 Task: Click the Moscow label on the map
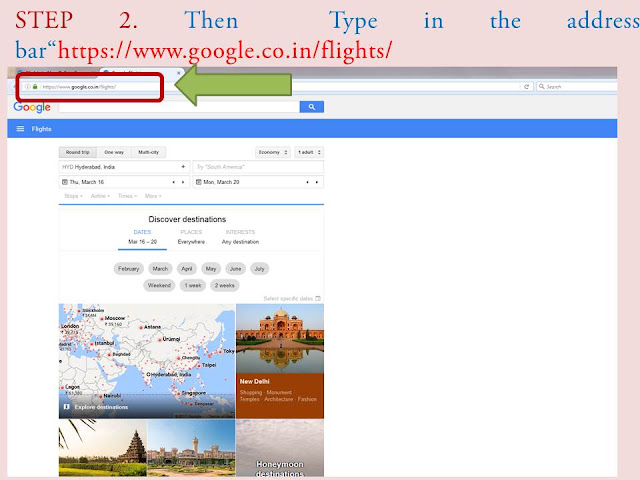coord(115,318)
